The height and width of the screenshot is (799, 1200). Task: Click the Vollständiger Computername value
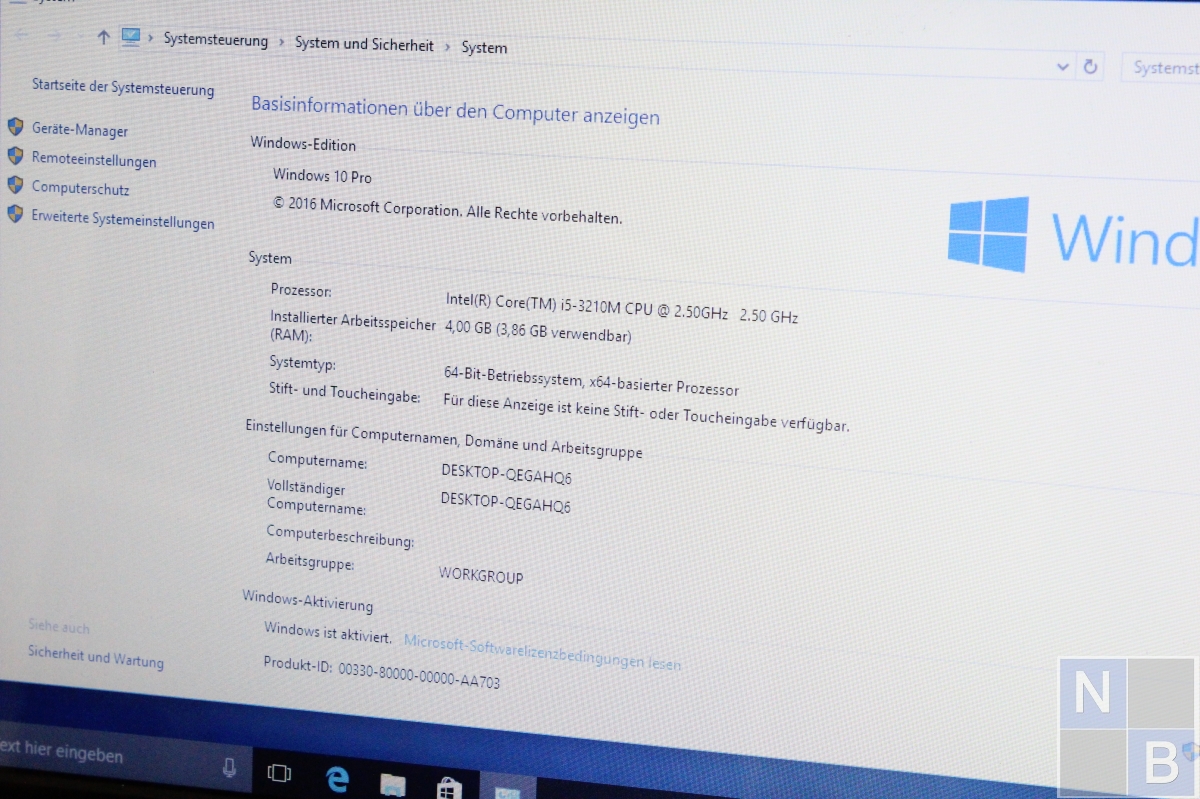click(x=505, y=502)
